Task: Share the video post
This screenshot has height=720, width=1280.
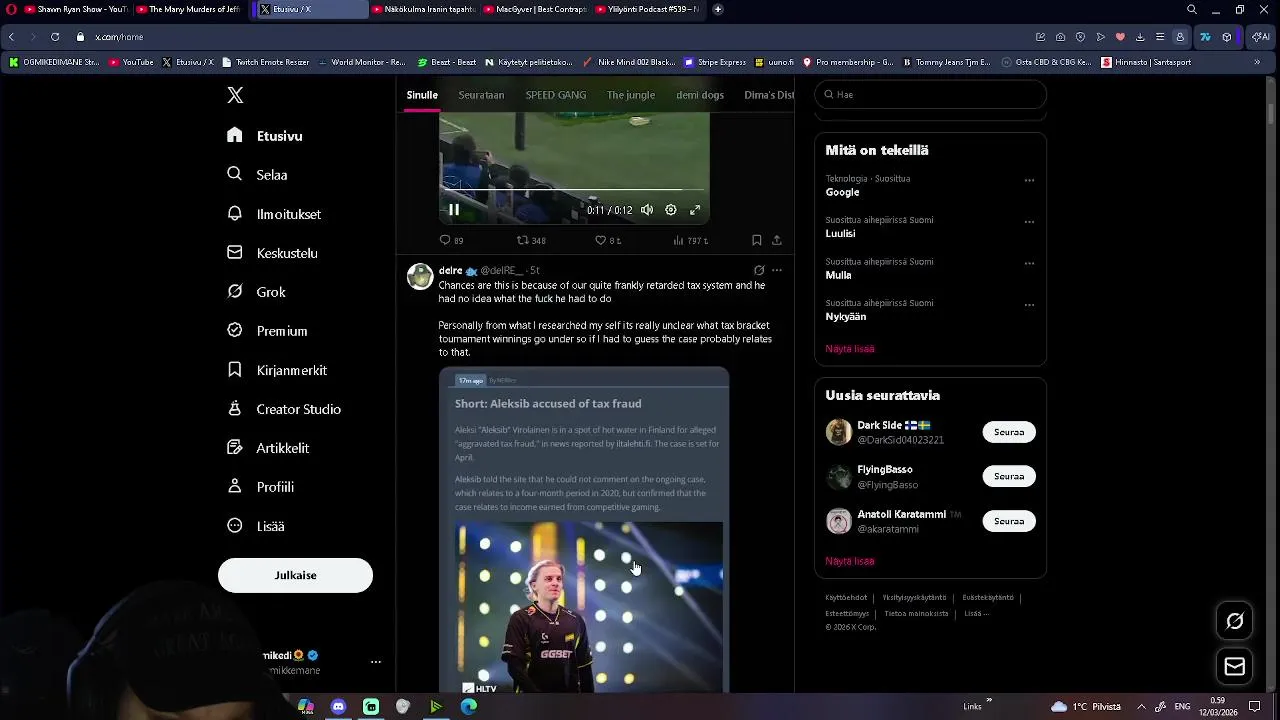Action: 777,240
